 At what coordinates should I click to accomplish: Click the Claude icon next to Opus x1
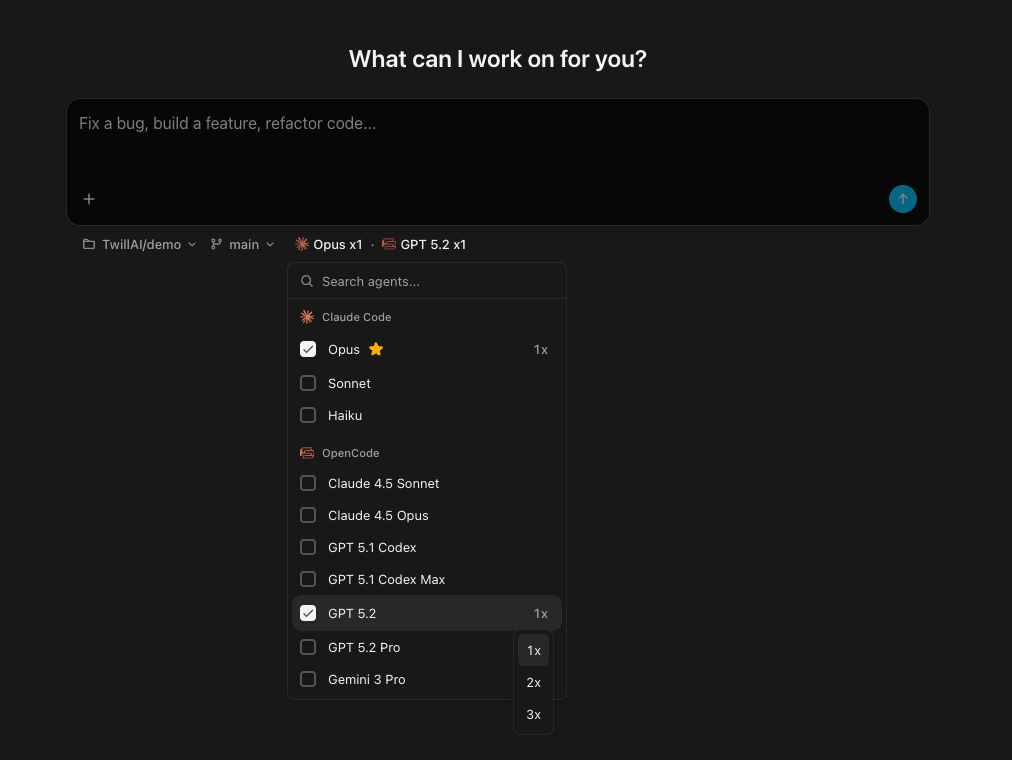(x=301, y=244)
